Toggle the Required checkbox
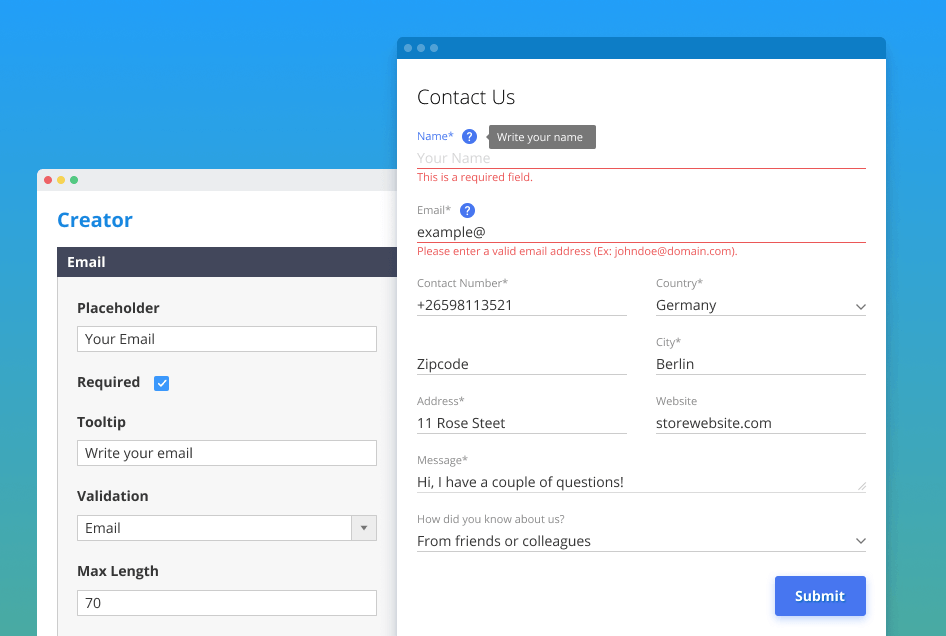This screenshot has height=636, width=946. point(161,383)
